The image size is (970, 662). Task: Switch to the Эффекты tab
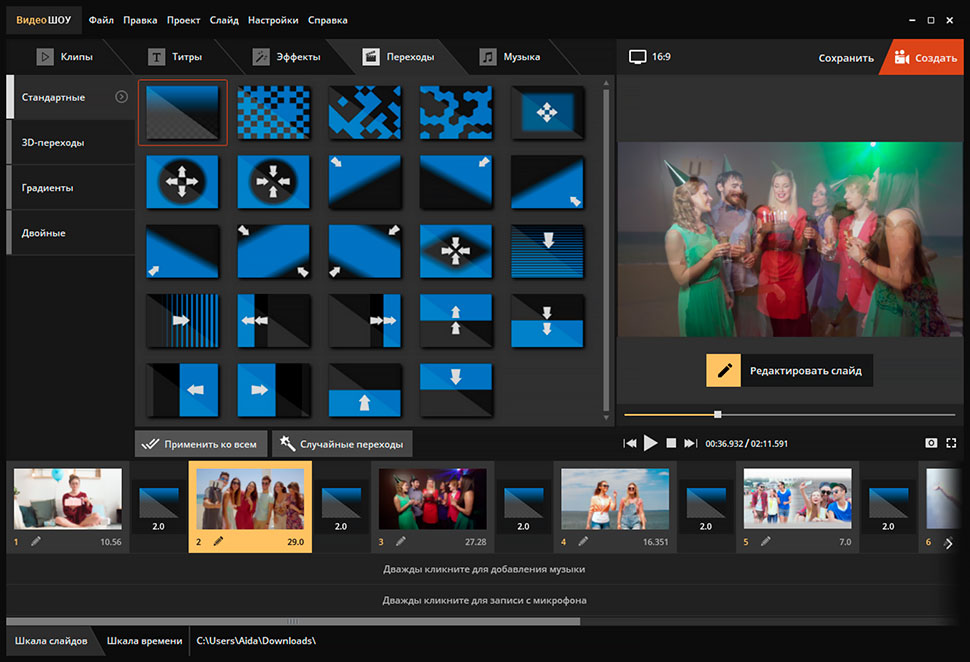pyautogui.click(x=285, y=57)
